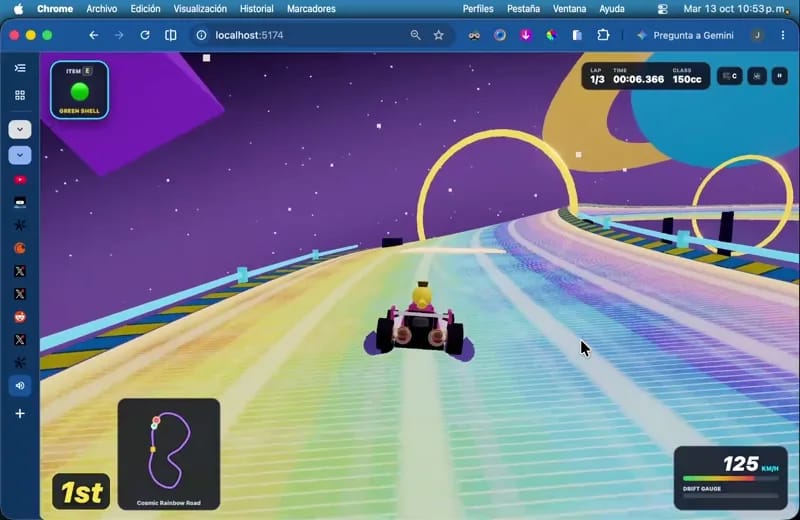Screen dimensions: 800x520
Task: Open the Chrome application menu
Action: tap(55, 9)
